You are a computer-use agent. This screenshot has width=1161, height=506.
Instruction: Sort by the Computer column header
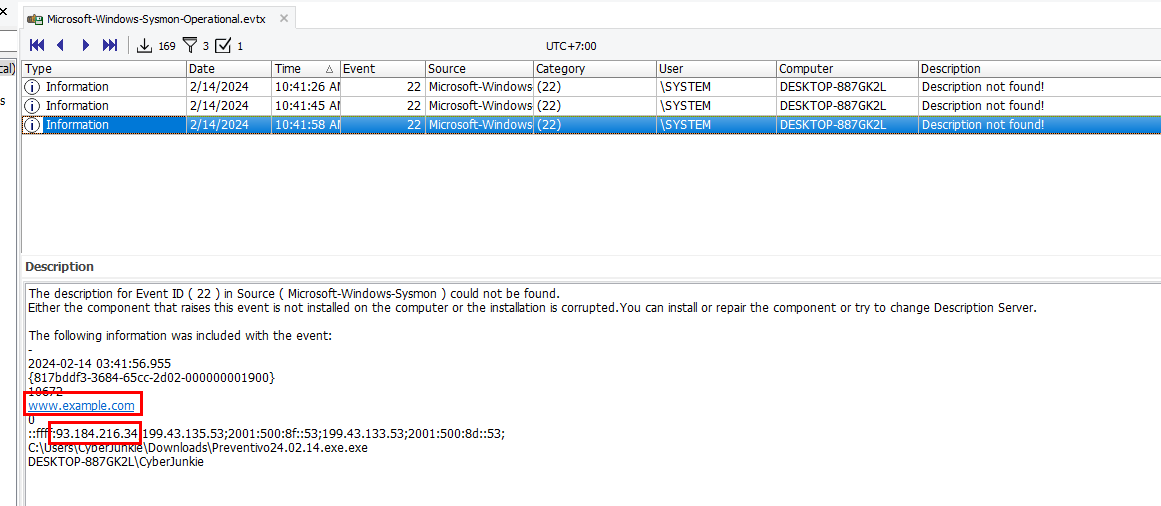pyautogui.click(x=847, y=68)
